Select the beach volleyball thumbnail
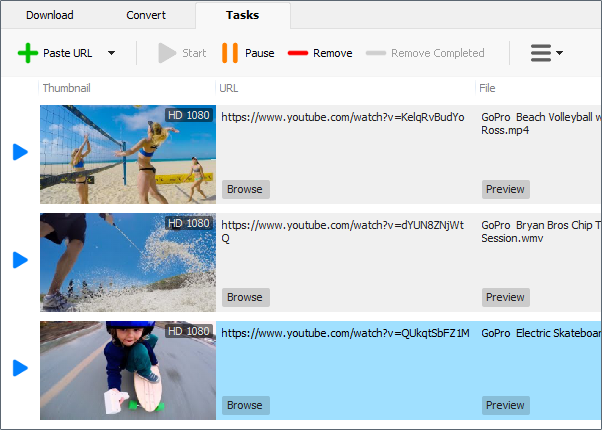This screenshot has width=602, height=430. 128,154
